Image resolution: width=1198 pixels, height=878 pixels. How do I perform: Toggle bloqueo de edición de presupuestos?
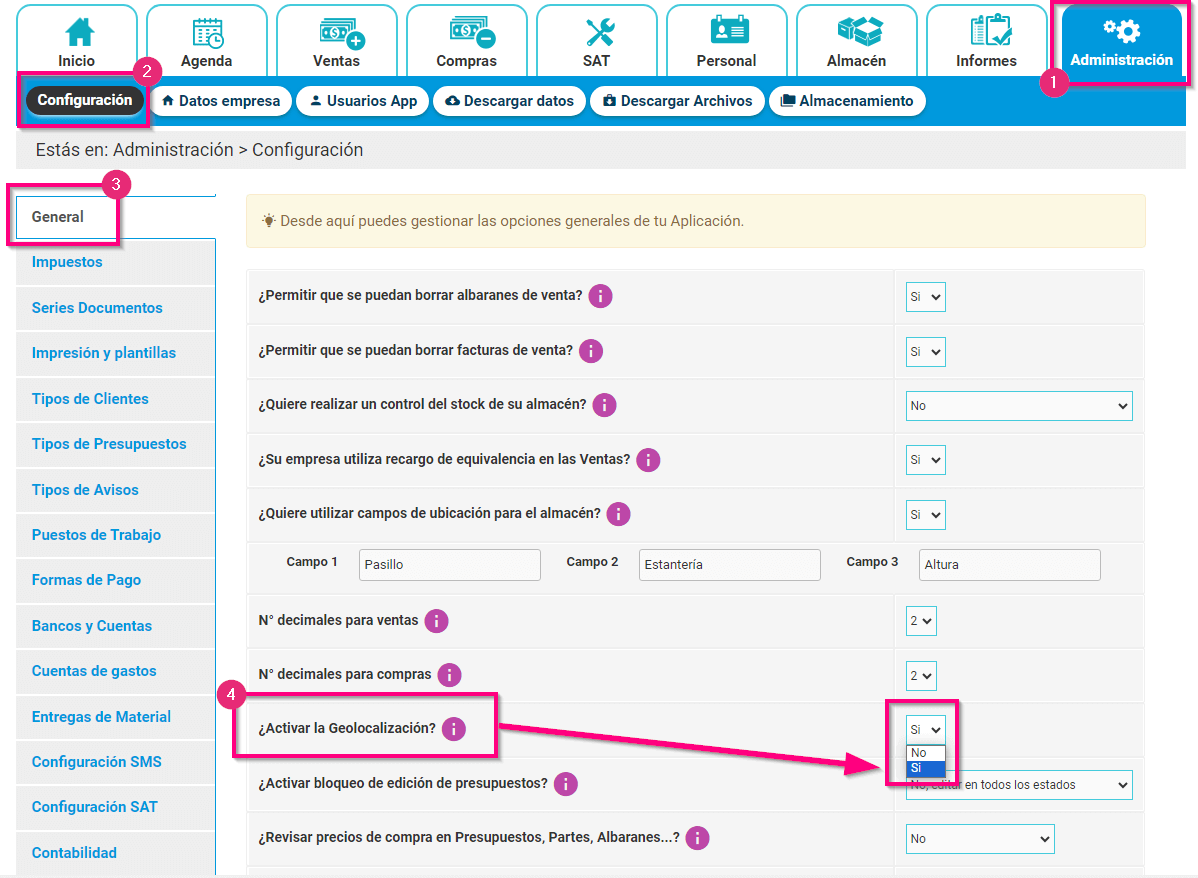coord(1017,784)
